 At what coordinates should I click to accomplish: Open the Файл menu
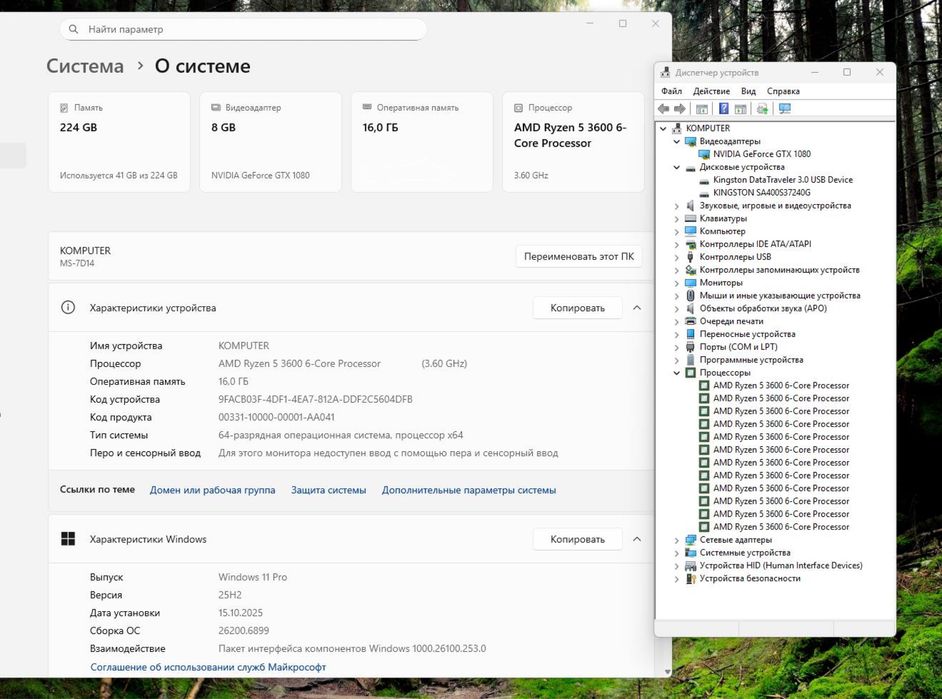(672, 91)
